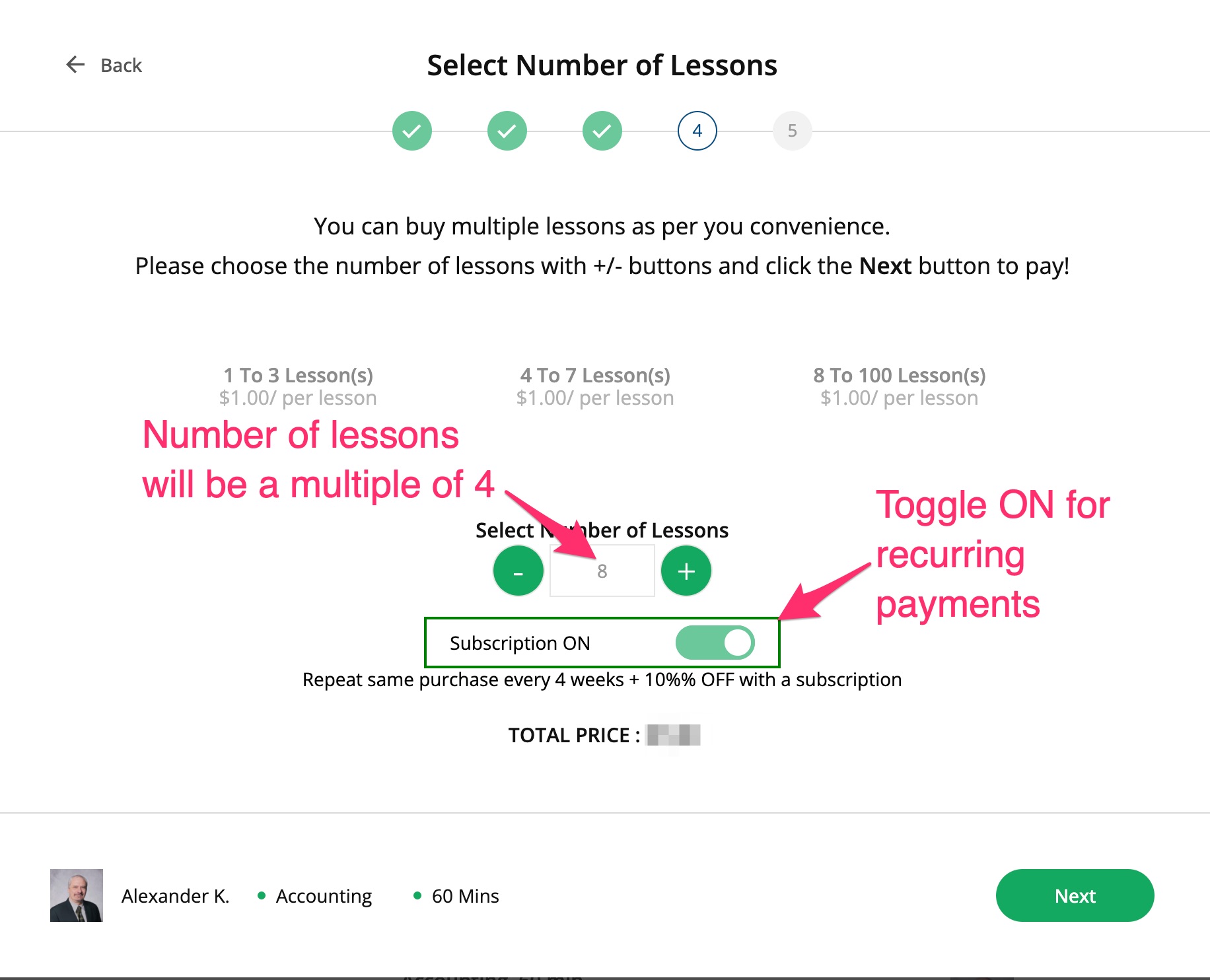This screenshot has width=1210, height=980.
Task: Click the back arrow icon
Action: coord(75,65)
